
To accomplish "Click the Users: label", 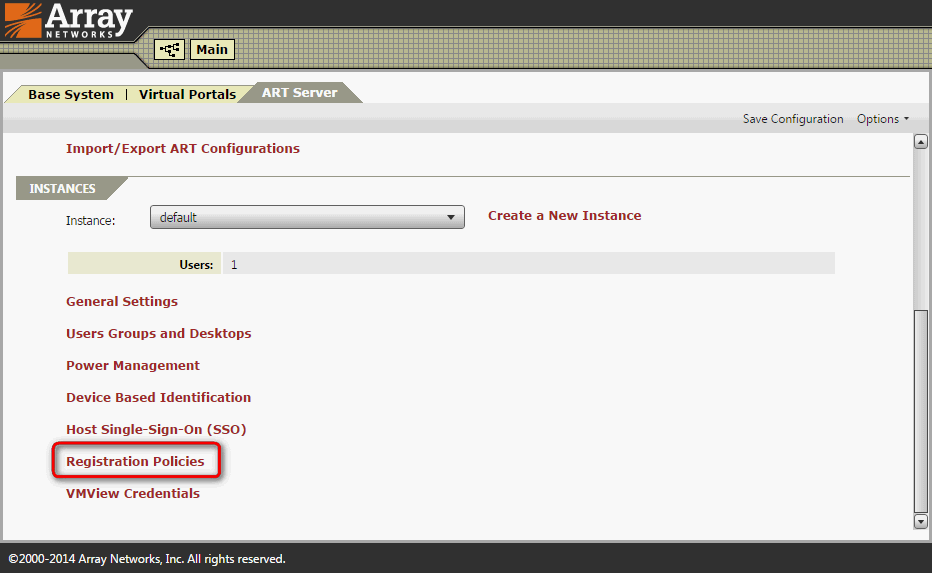I will pos(196,265).
